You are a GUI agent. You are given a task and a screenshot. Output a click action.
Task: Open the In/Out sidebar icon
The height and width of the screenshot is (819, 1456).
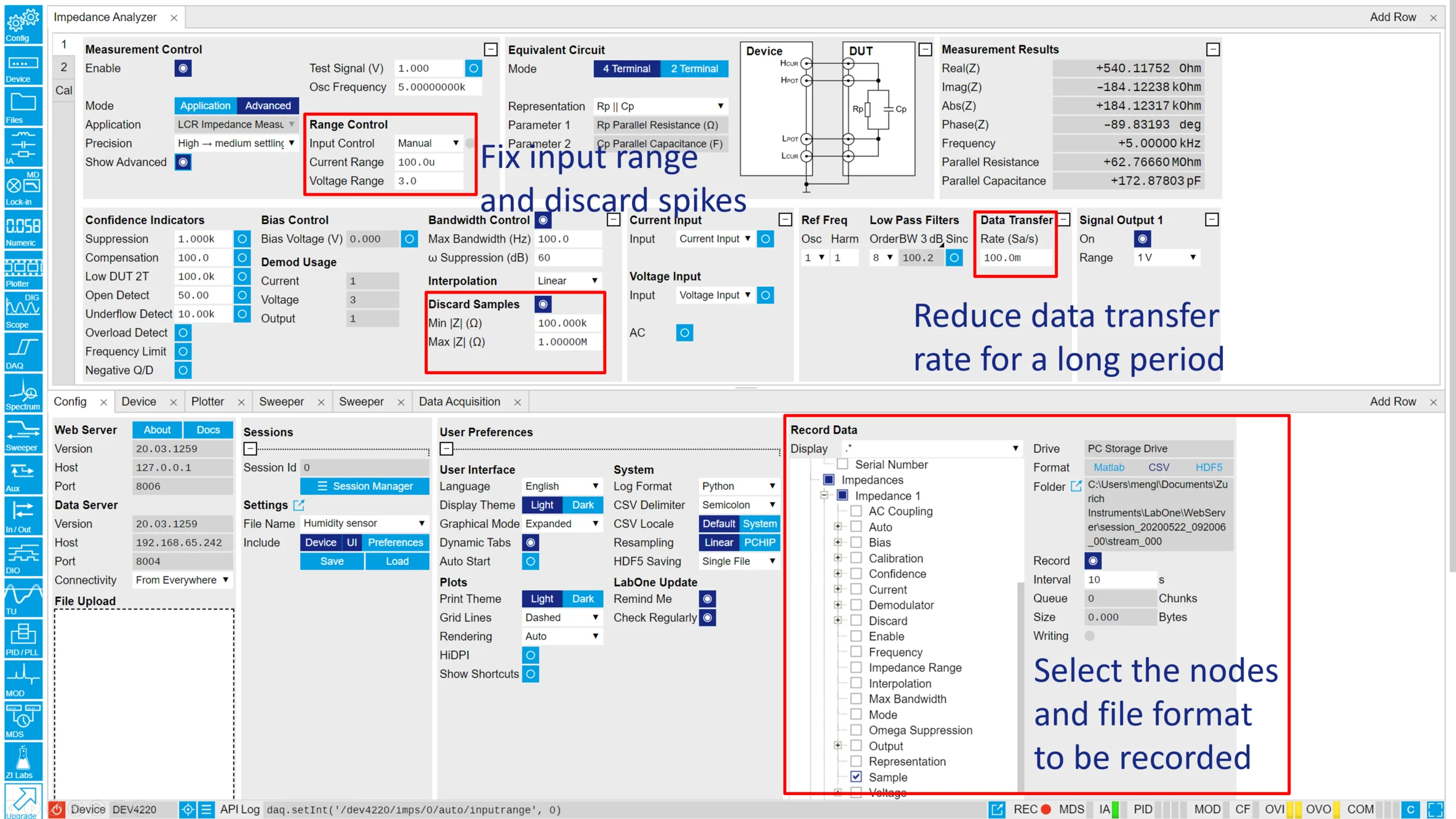coord(23,516)
